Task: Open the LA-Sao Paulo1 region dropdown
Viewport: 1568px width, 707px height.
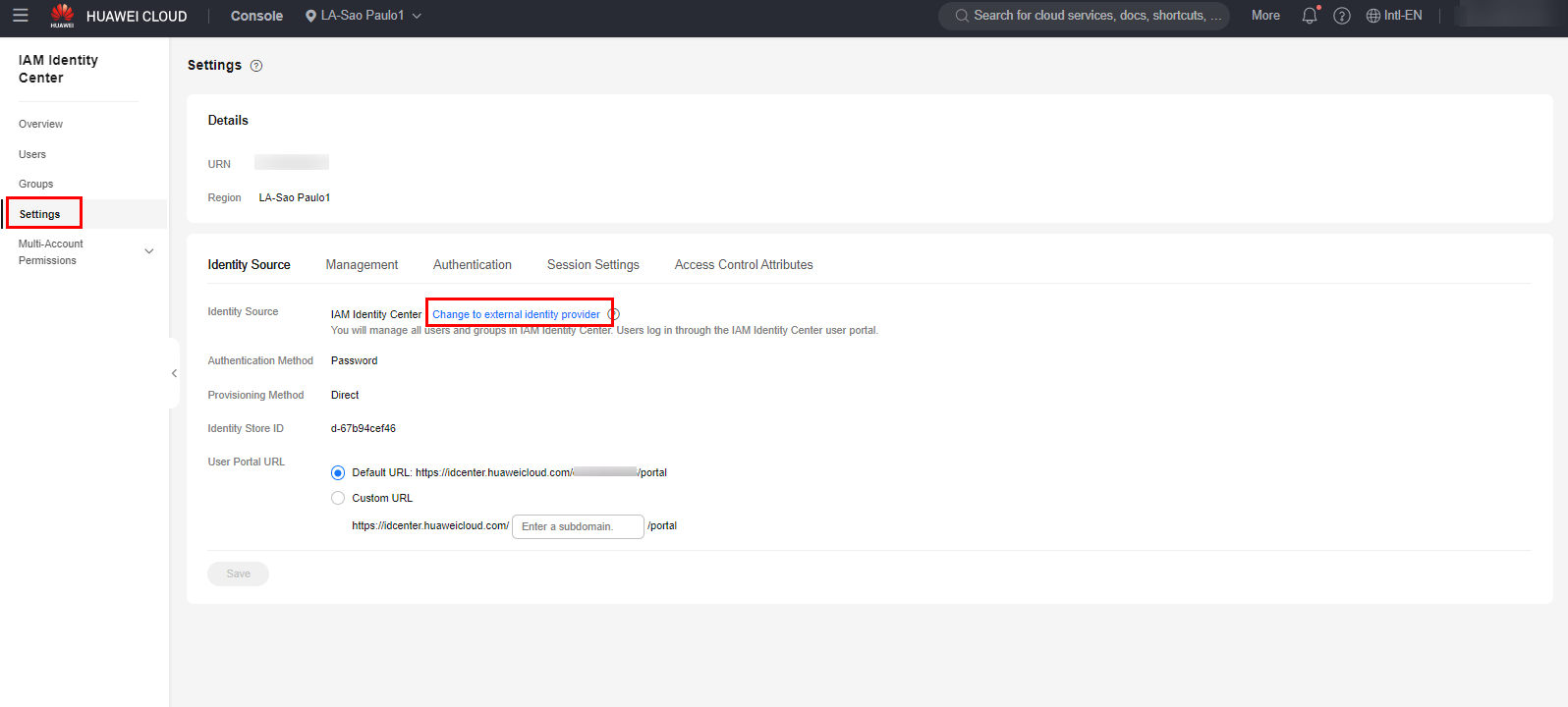Action: 364,16
